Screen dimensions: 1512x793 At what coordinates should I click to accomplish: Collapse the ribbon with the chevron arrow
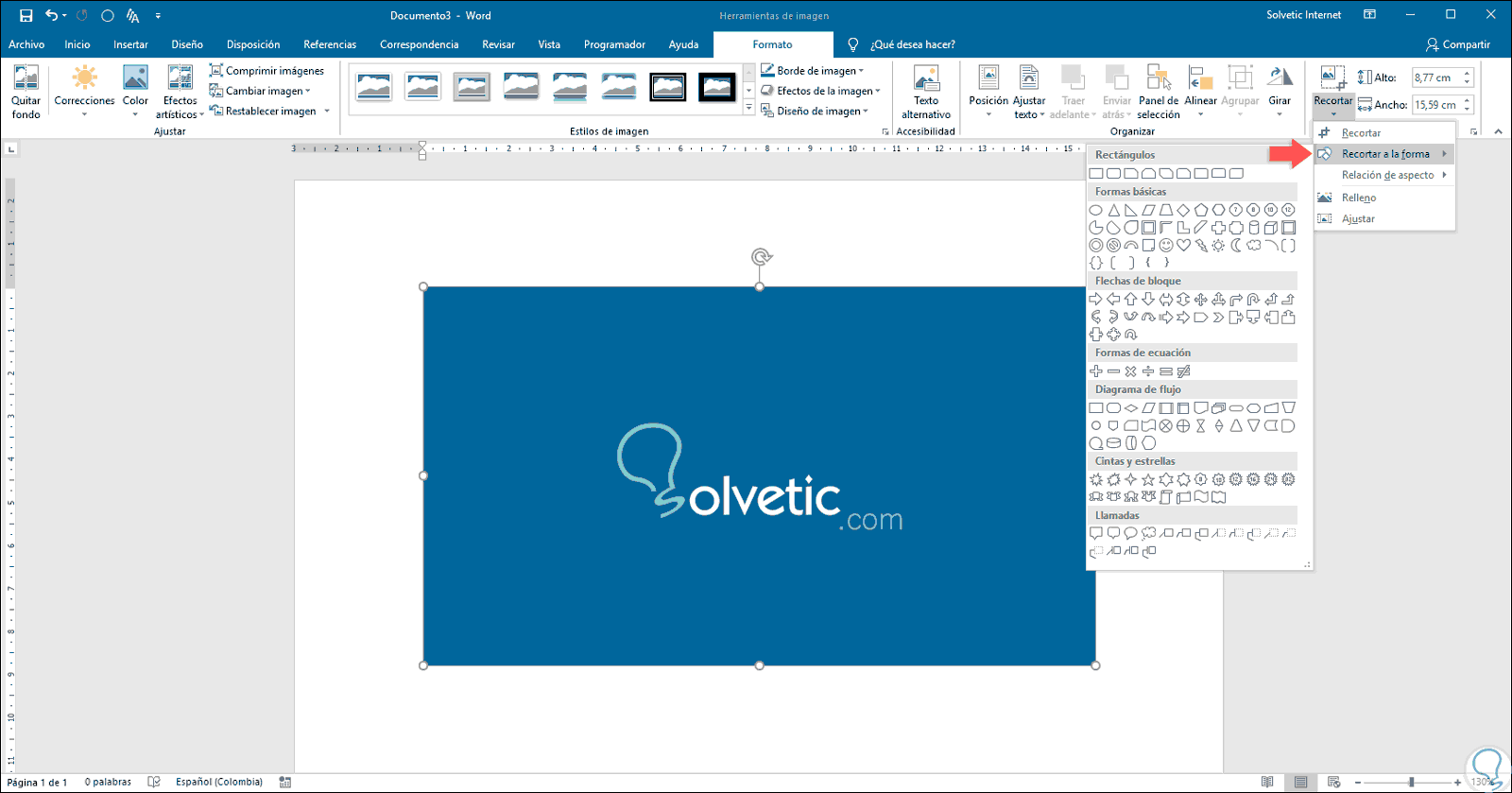[1498, 131]
